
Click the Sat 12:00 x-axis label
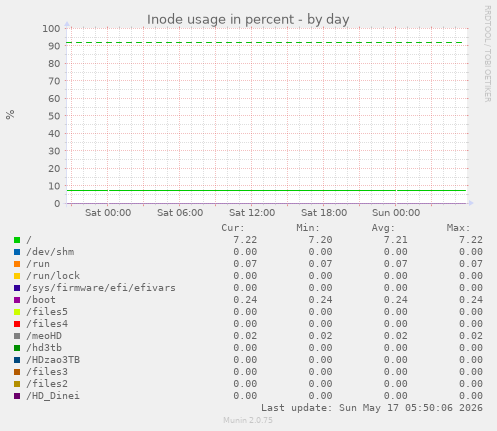(252, 213)
